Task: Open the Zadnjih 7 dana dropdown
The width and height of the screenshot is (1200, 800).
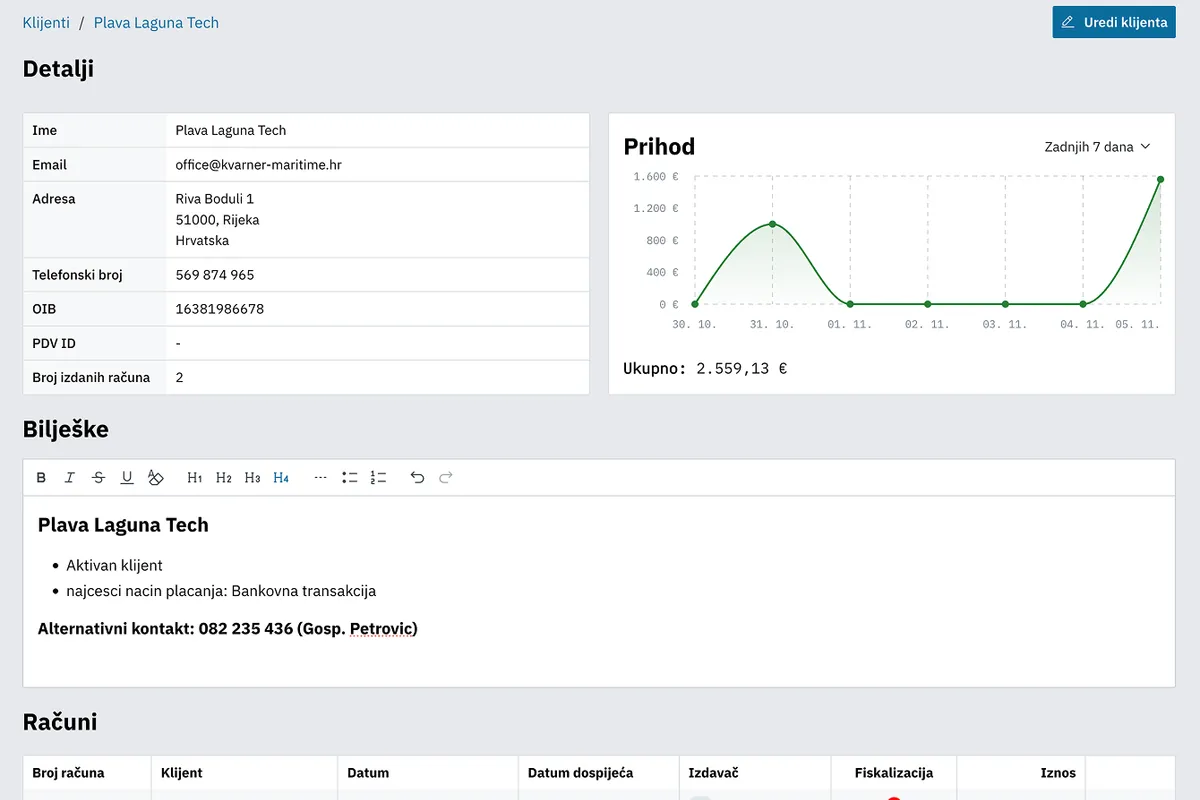Action: [1098, 147]
